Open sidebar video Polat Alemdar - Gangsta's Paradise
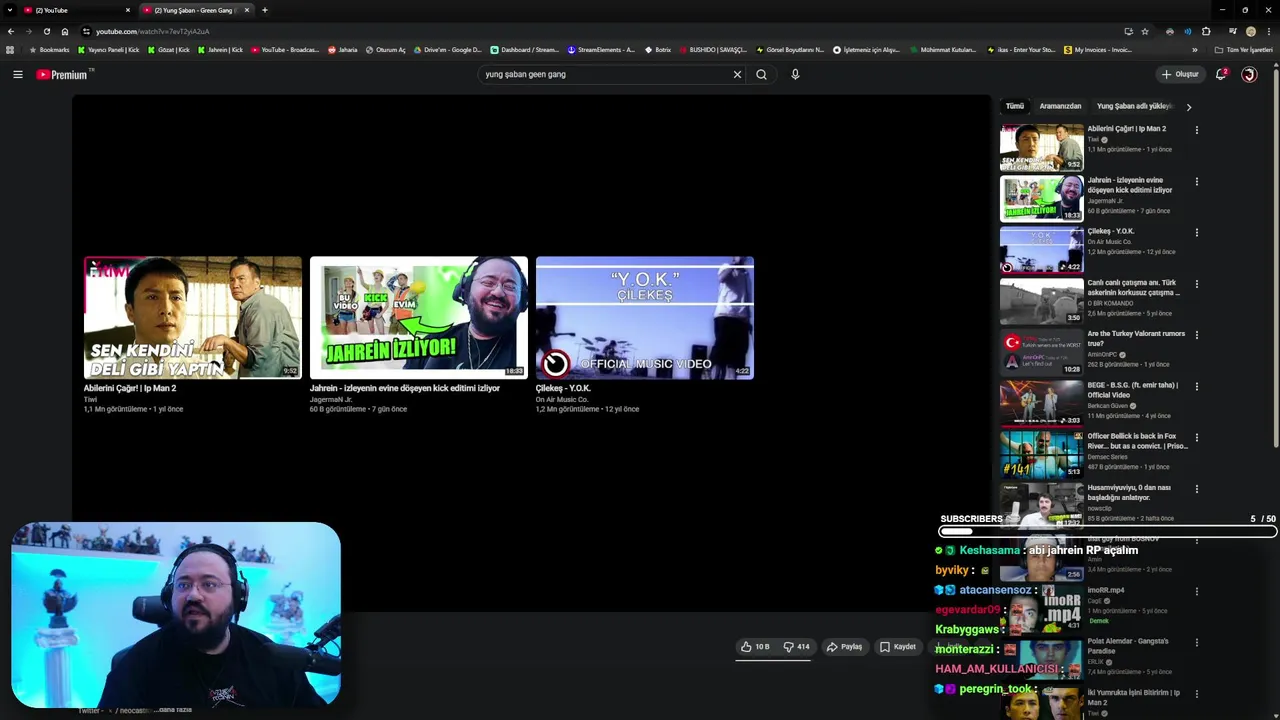 point(1127,646)
